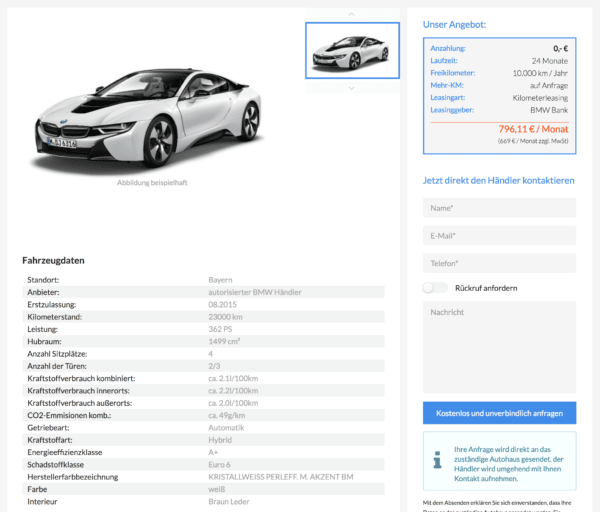The height and width of the screenshot is (512, 600).
Task: Click the Energieeffizienzklasse value A+
Action: [x=213, y=452]
